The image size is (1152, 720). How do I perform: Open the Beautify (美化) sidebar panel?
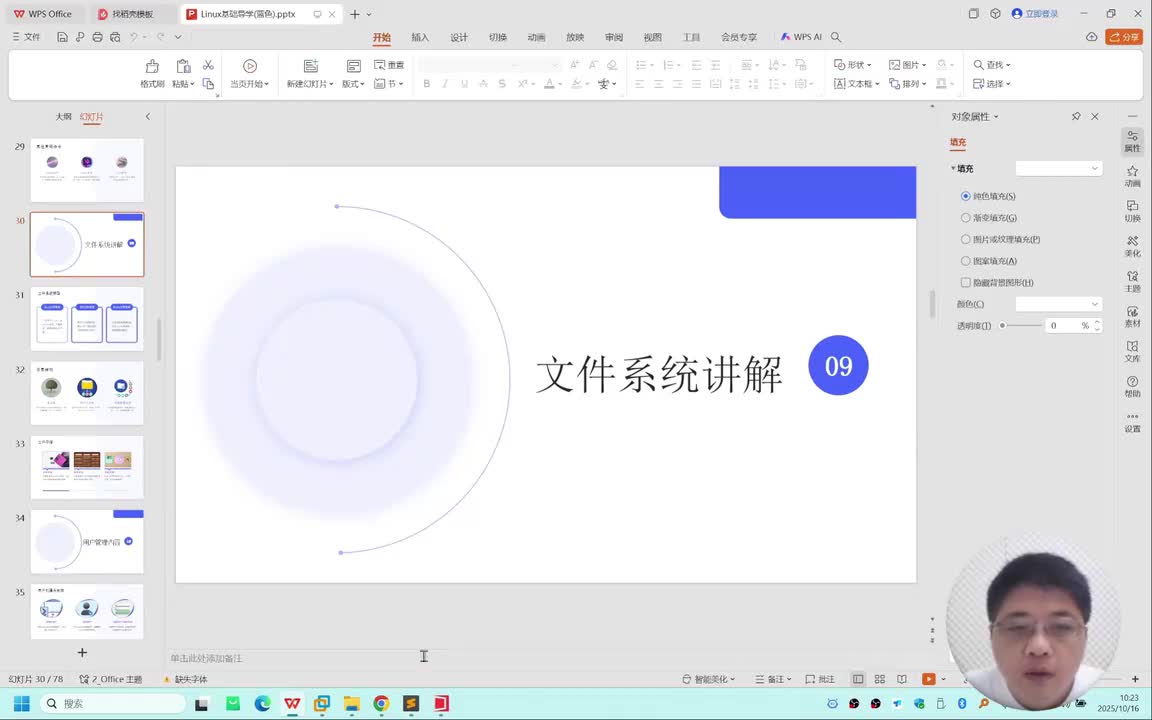click(1132, 247)
